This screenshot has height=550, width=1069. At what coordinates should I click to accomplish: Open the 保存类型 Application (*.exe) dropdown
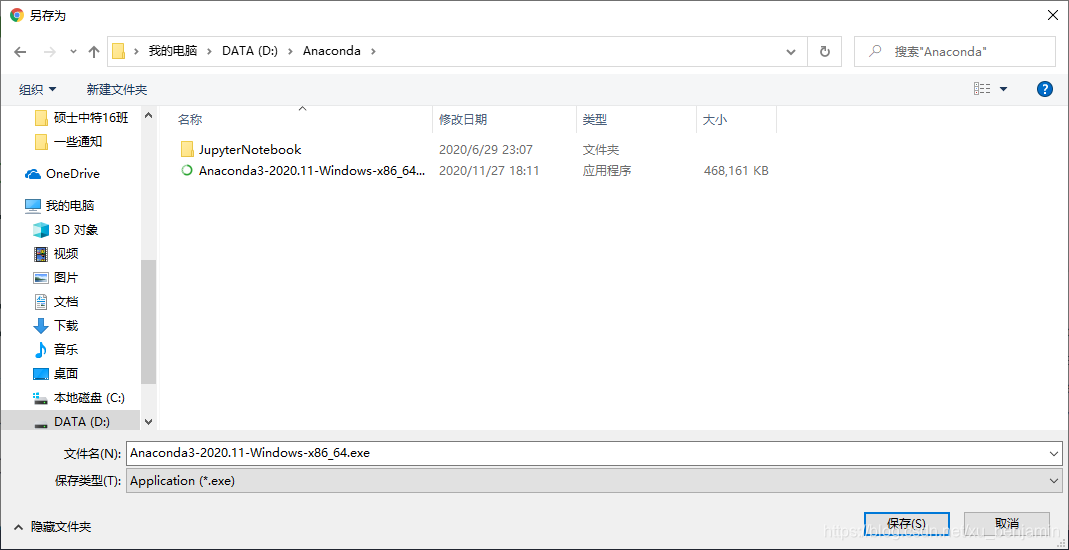[593, 480]
